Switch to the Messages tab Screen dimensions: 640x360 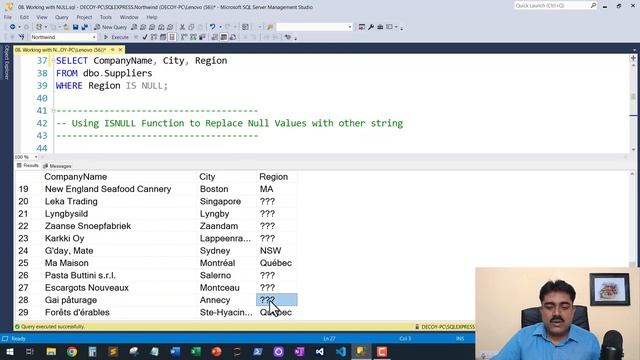pyautogui.click(x=57, y=166)
